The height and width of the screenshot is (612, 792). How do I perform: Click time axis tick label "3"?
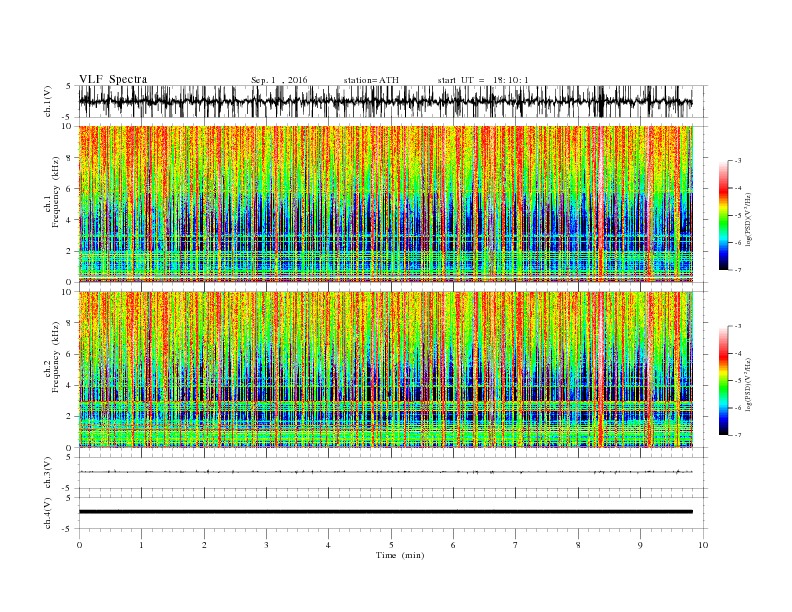266,545
